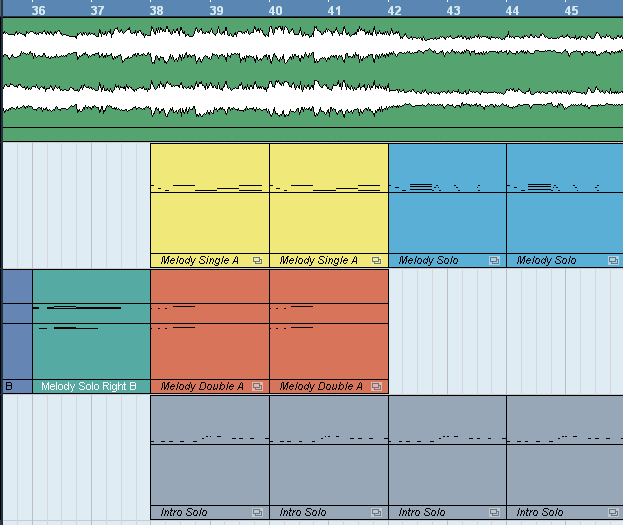The height and width of the screenshot is (525, 623).
Task: Click the icon on Intro Solo clip at bar 42
Action: point(494,512)
